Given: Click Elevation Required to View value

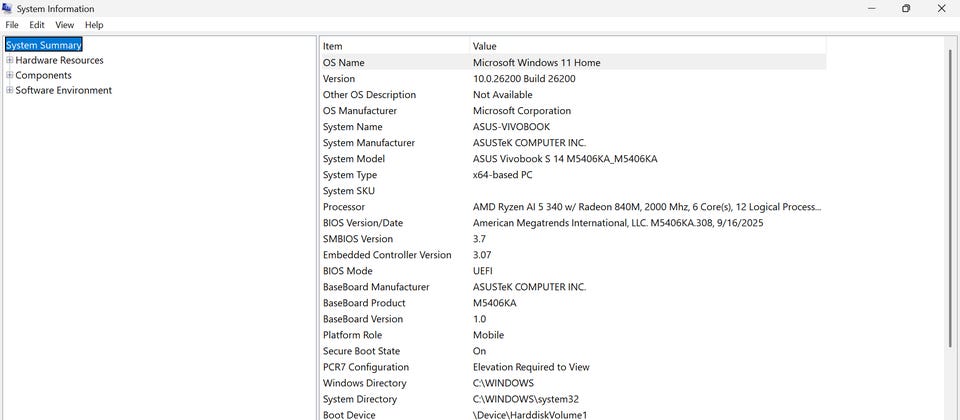Looking at the screenshot, I should (x=531, y=367).
